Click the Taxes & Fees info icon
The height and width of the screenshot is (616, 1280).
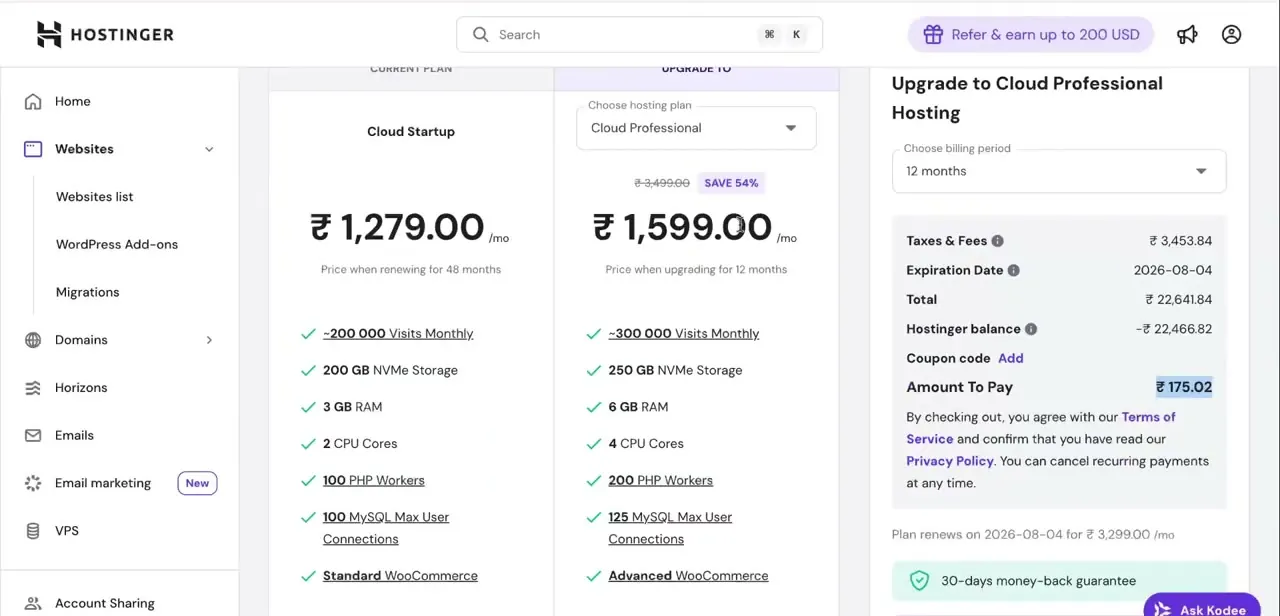tap(997, 241)
